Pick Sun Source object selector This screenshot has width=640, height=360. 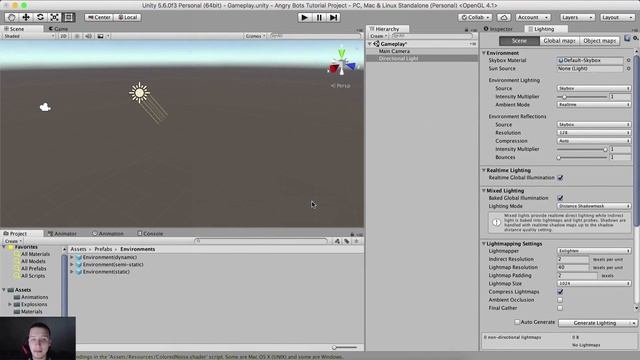629,69
